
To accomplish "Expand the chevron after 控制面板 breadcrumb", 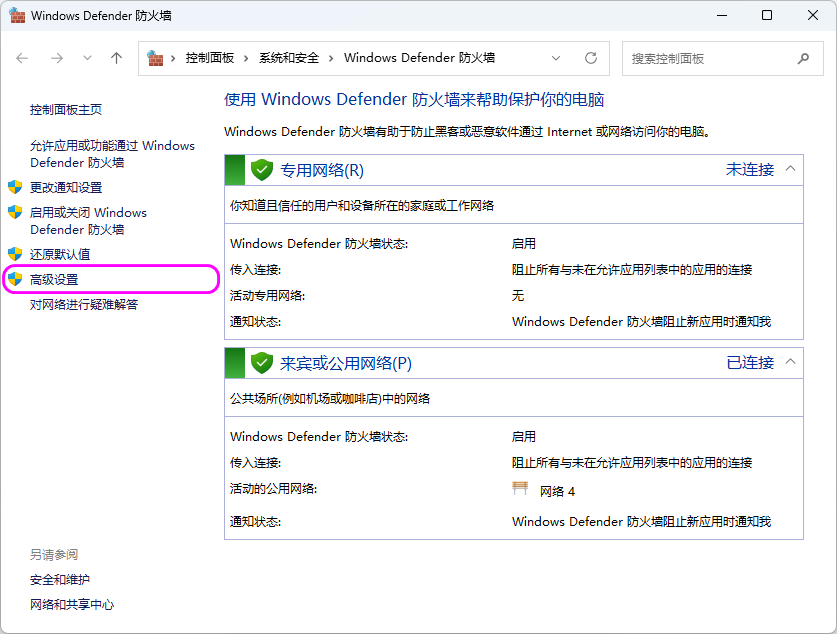I will (246, 58).
